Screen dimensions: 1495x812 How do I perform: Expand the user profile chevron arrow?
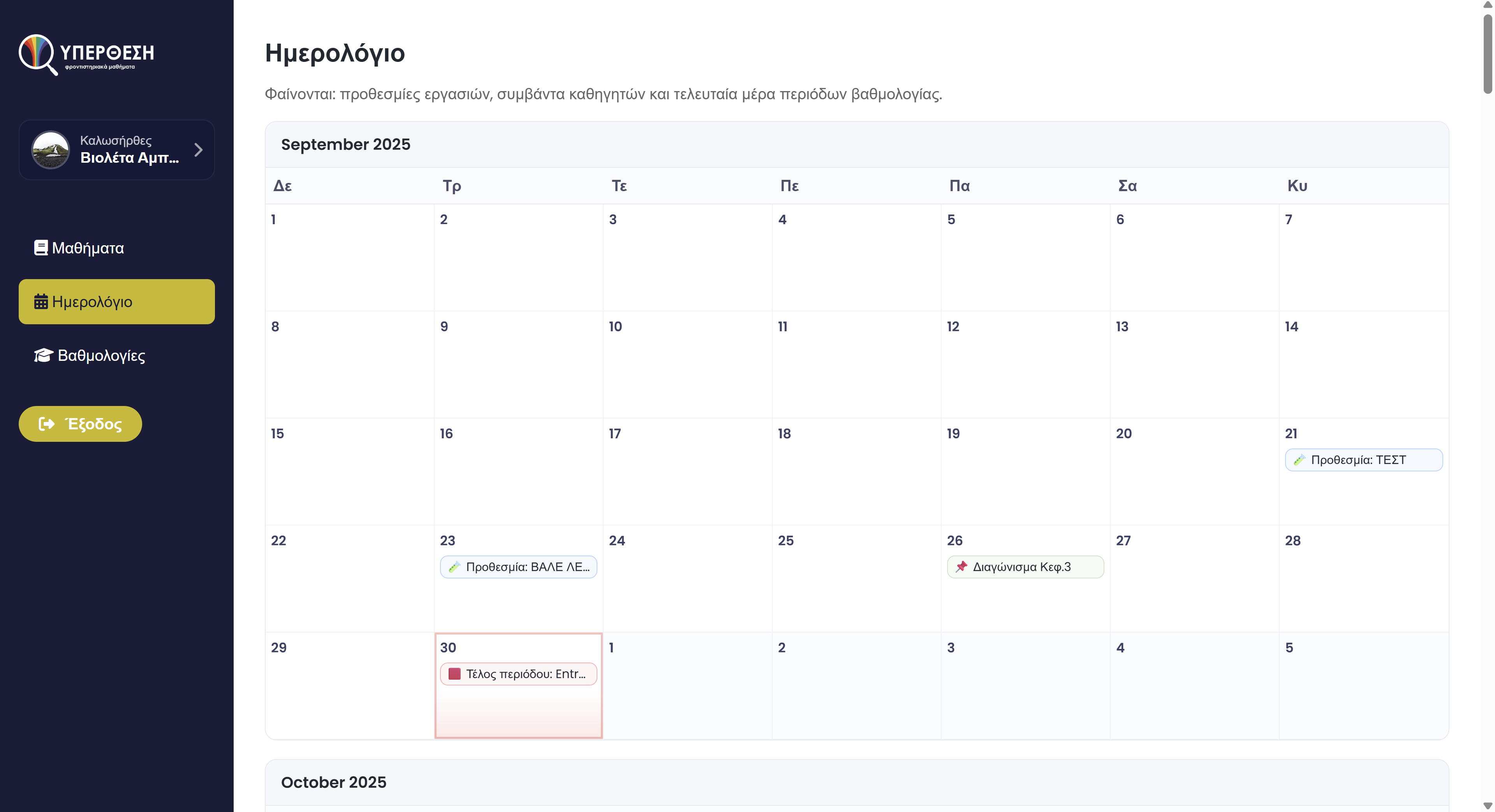[x=199, y=149]
